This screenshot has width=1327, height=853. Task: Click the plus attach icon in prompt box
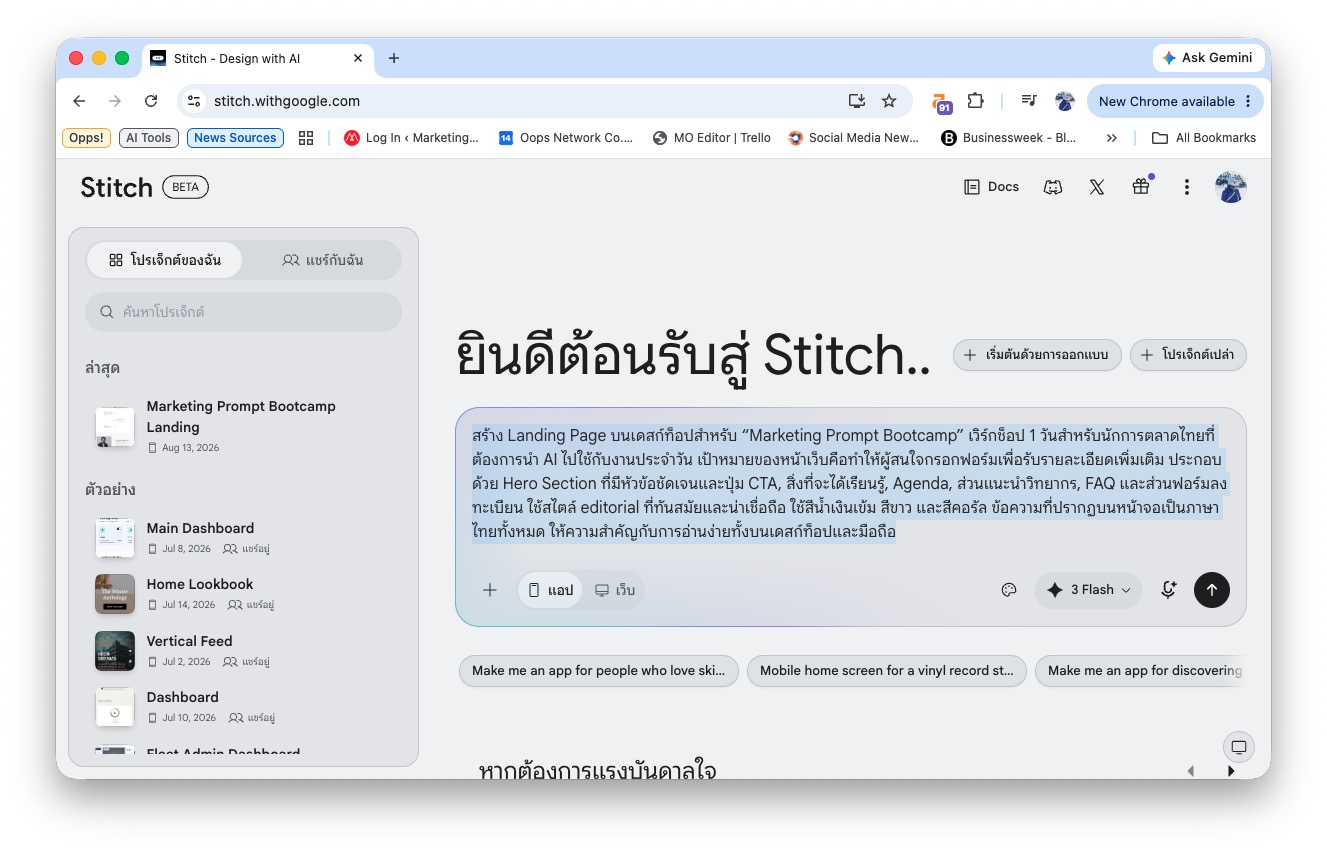490,590
